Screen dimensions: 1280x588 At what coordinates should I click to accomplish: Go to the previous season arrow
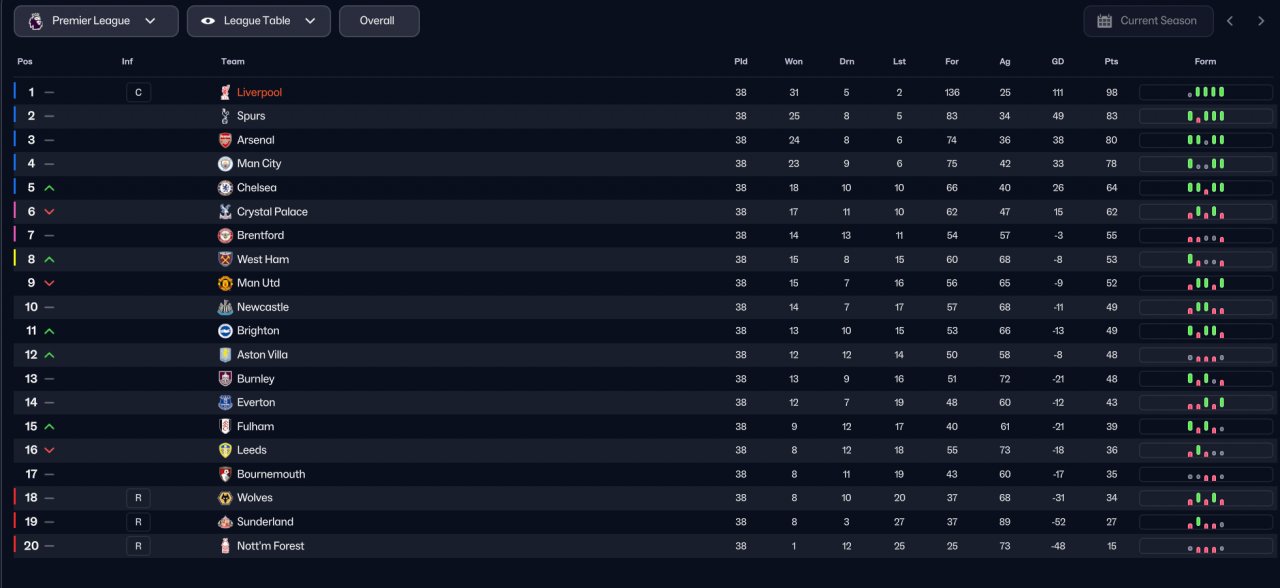pos(1230,21)
